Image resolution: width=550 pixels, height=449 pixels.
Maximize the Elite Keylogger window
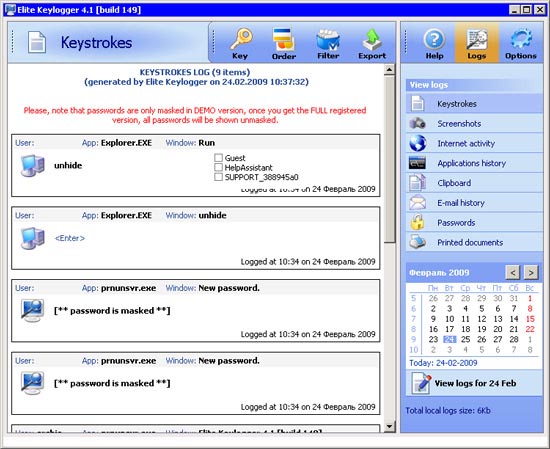(526, 9)
